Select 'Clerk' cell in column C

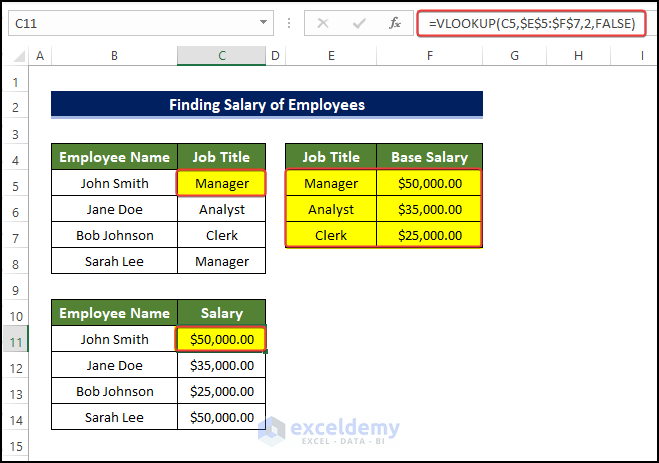[221, 235]
